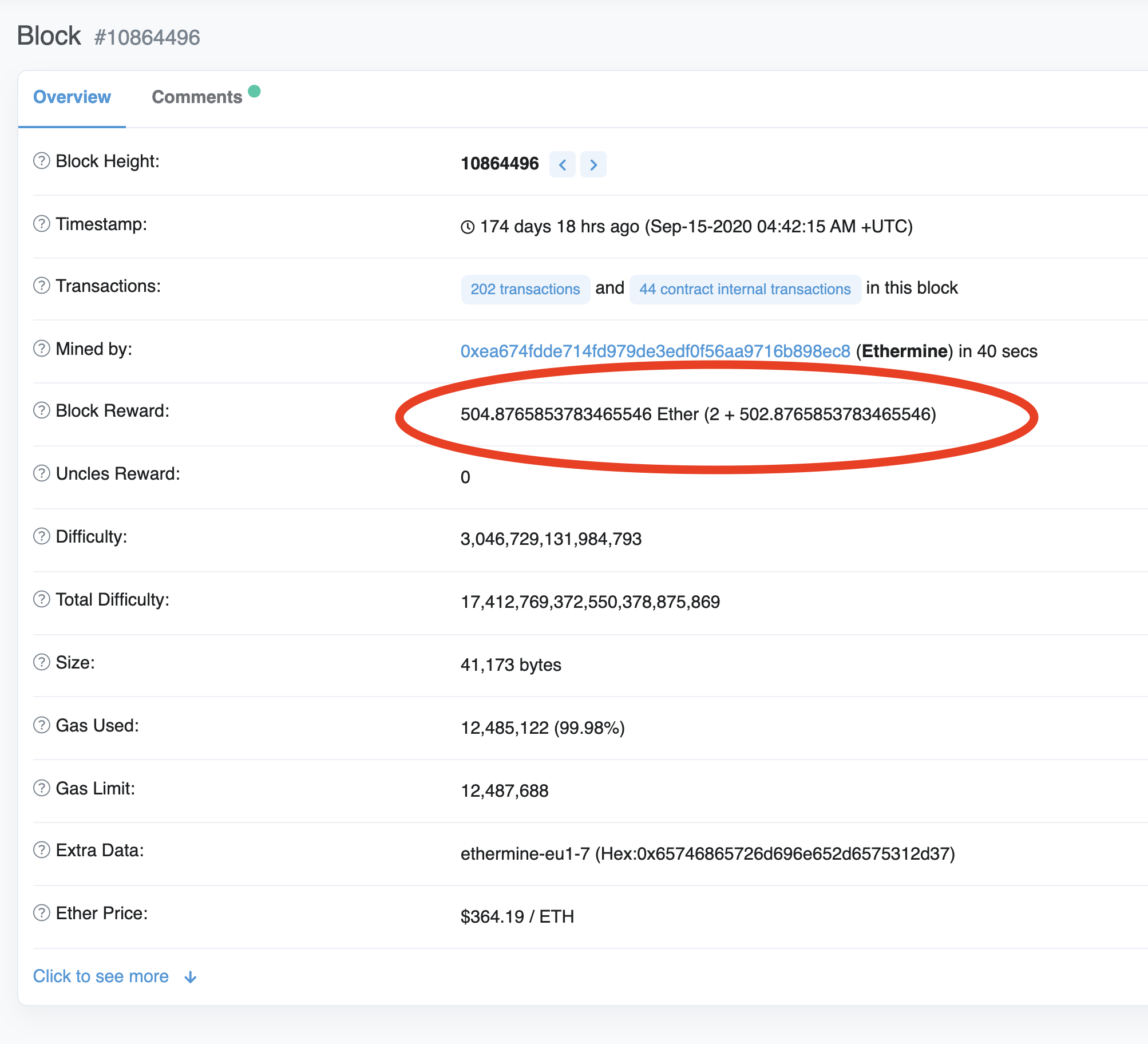Viewport: 1148px width, 1044px height.
Task: Select the Overview tab
Action: coord(72,97)
